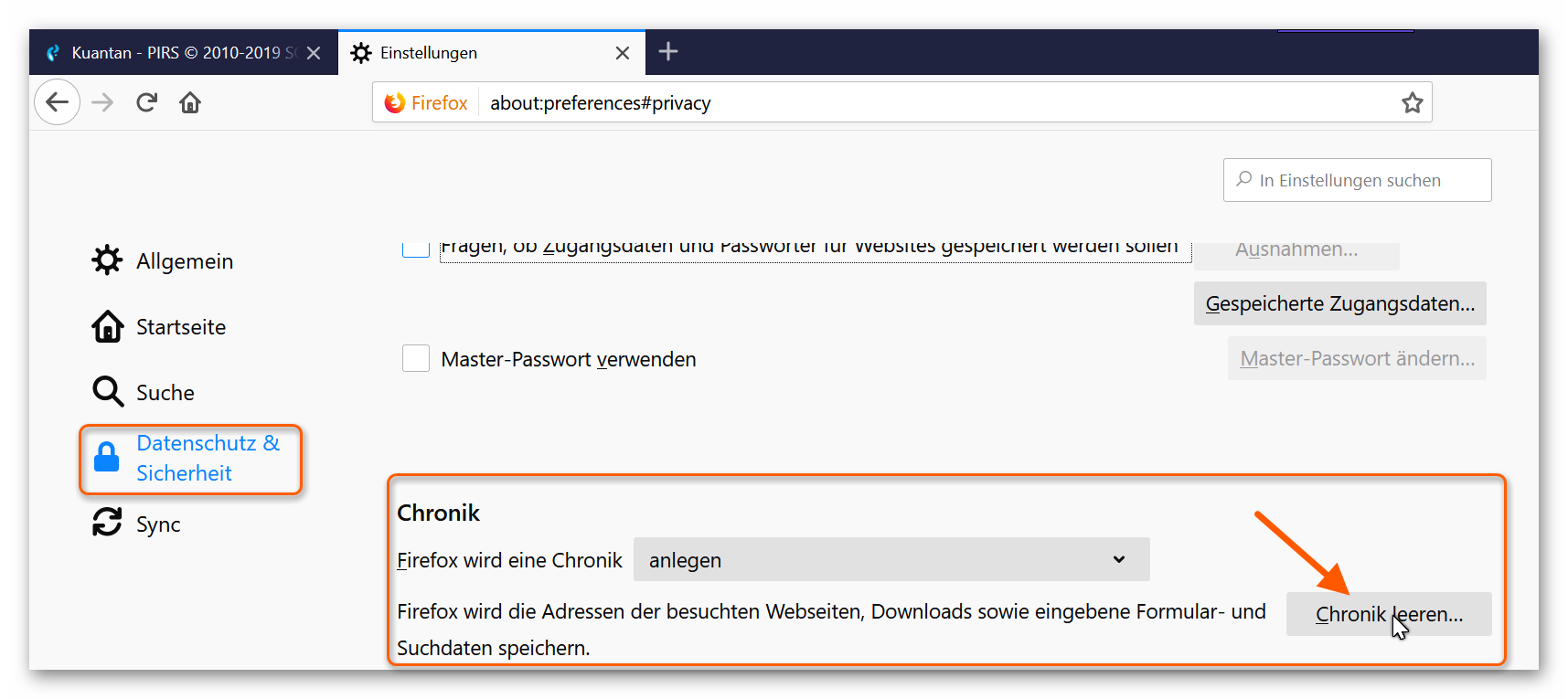Image resolution: width=1568 pixels, height=699 pixels.
Task: Click the back navigation arrow
Action: click(x=58, y=102)
